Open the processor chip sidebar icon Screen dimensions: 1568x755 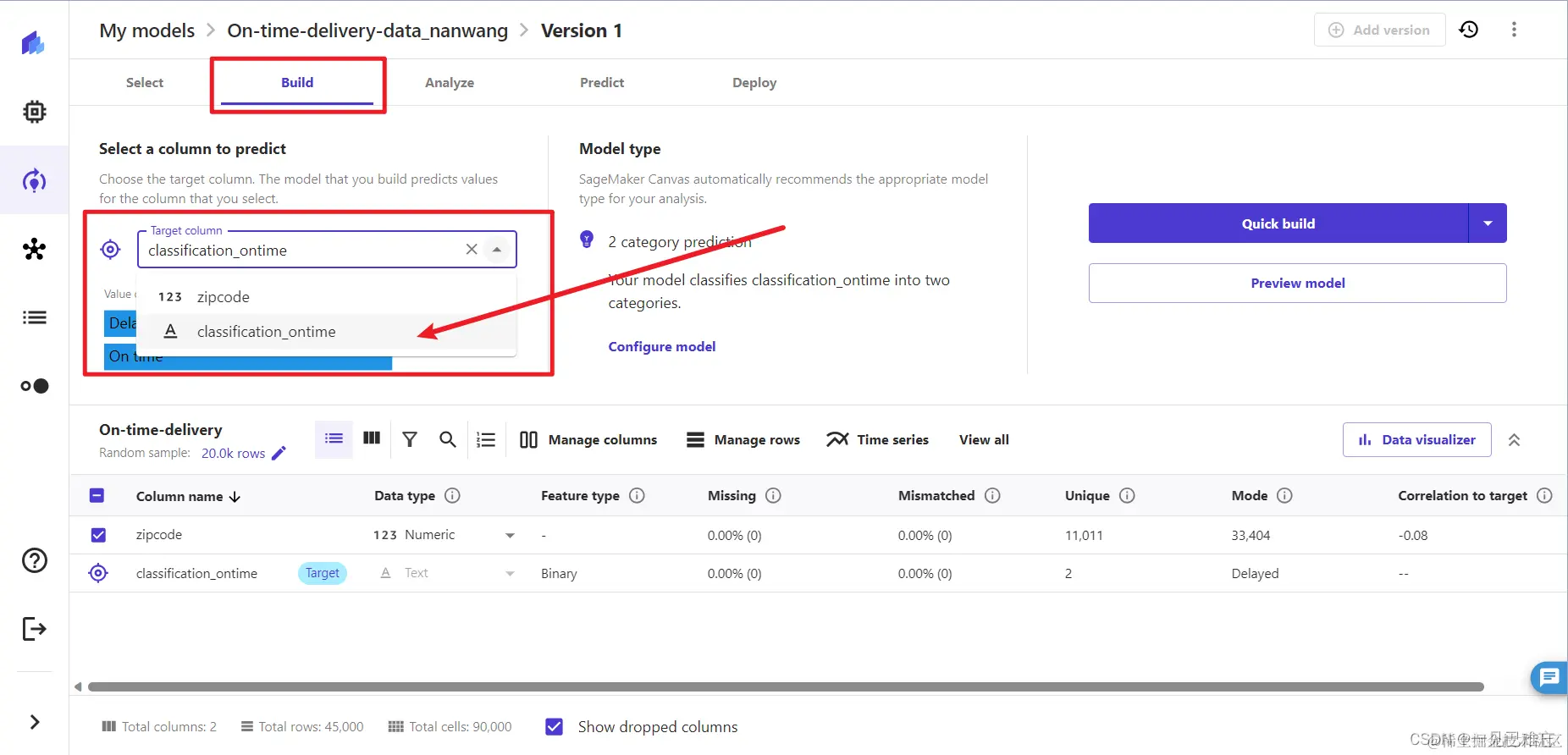click(x=34, y=111)
